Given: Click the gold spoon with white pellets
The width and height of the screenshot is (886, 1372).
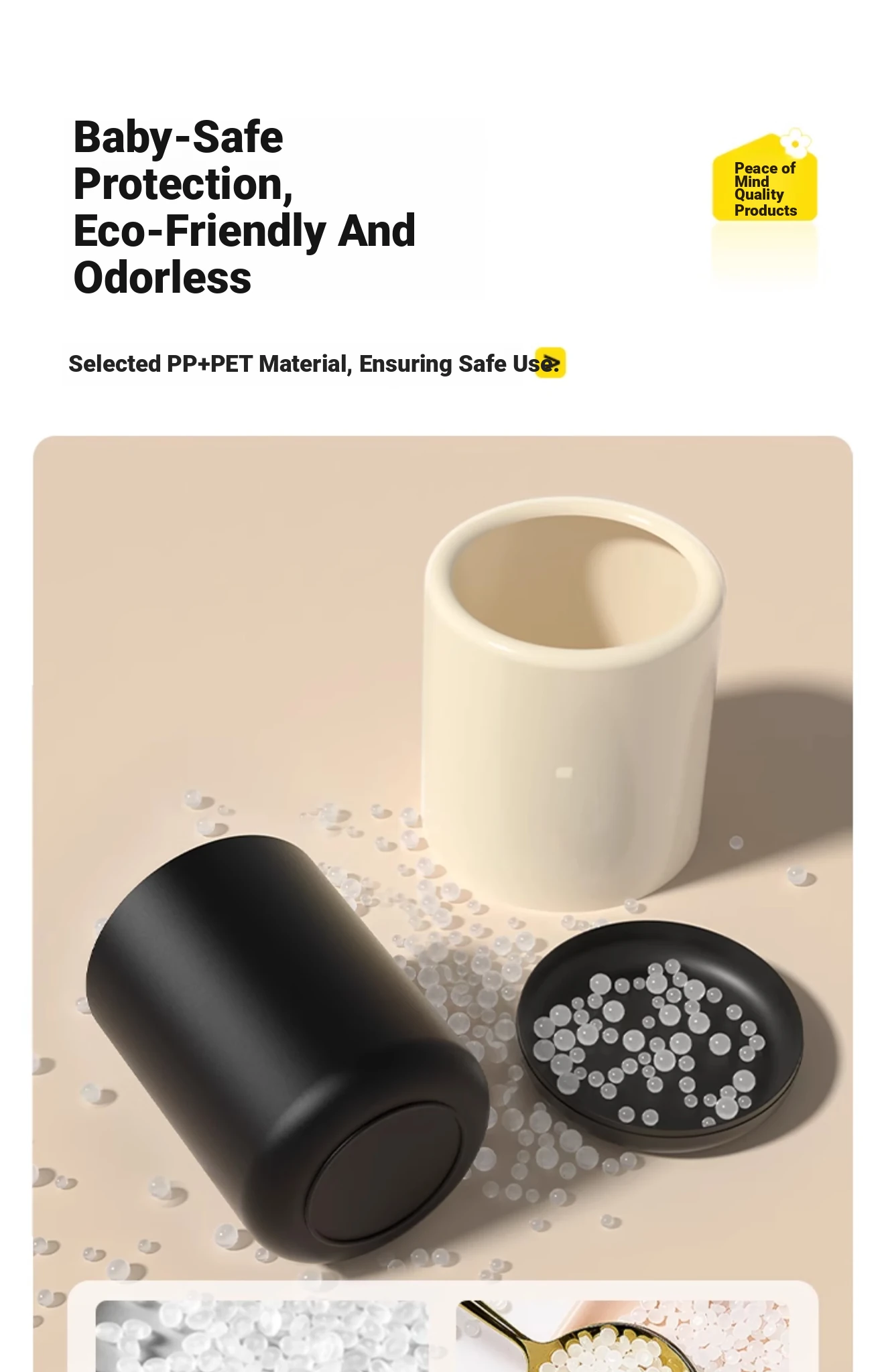Looking at the screenshot, I should click(576, 1339).
